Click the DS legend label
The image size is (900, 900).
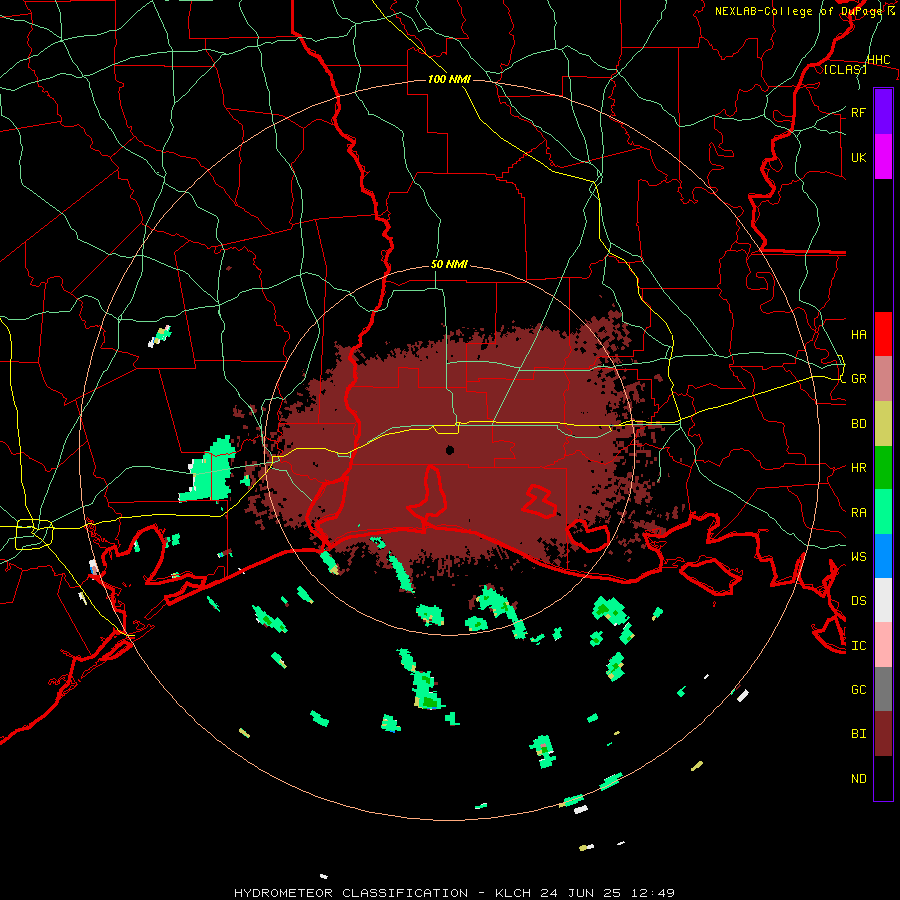click(858, 601)
